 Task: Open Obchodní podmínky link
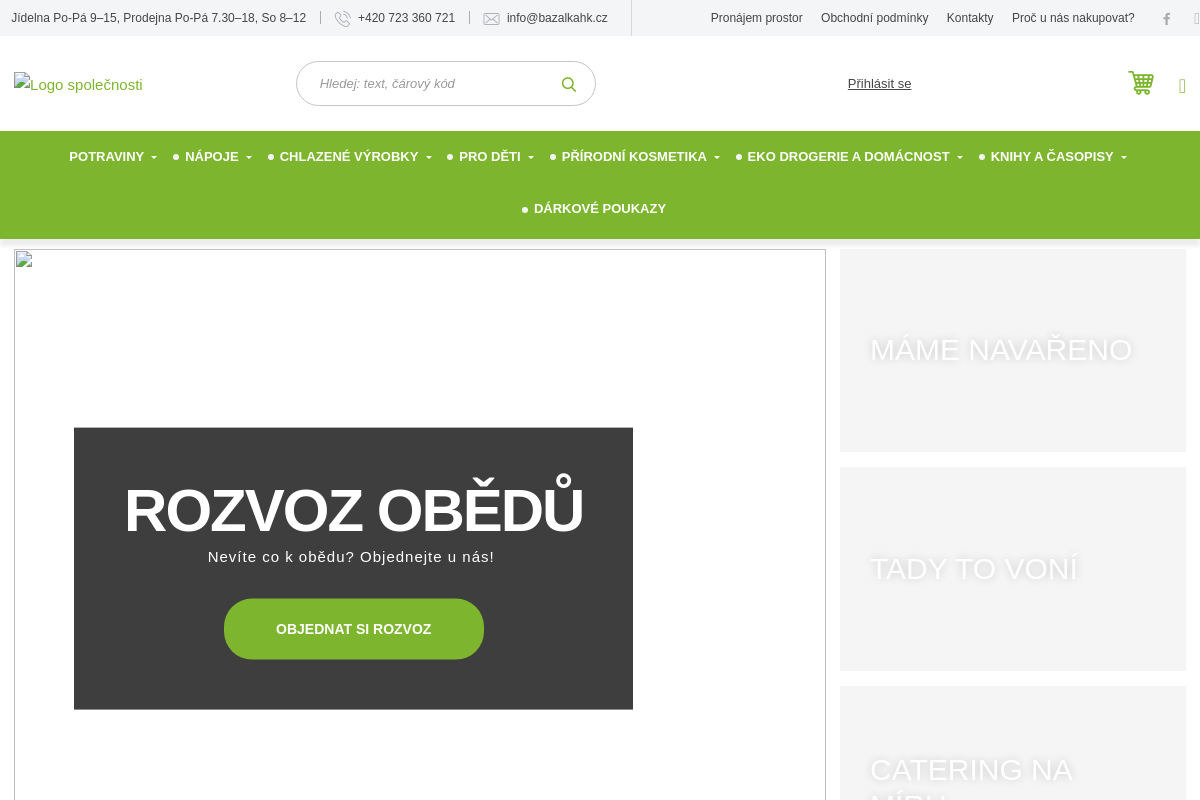pyautogui.click(x=875, y=18)
